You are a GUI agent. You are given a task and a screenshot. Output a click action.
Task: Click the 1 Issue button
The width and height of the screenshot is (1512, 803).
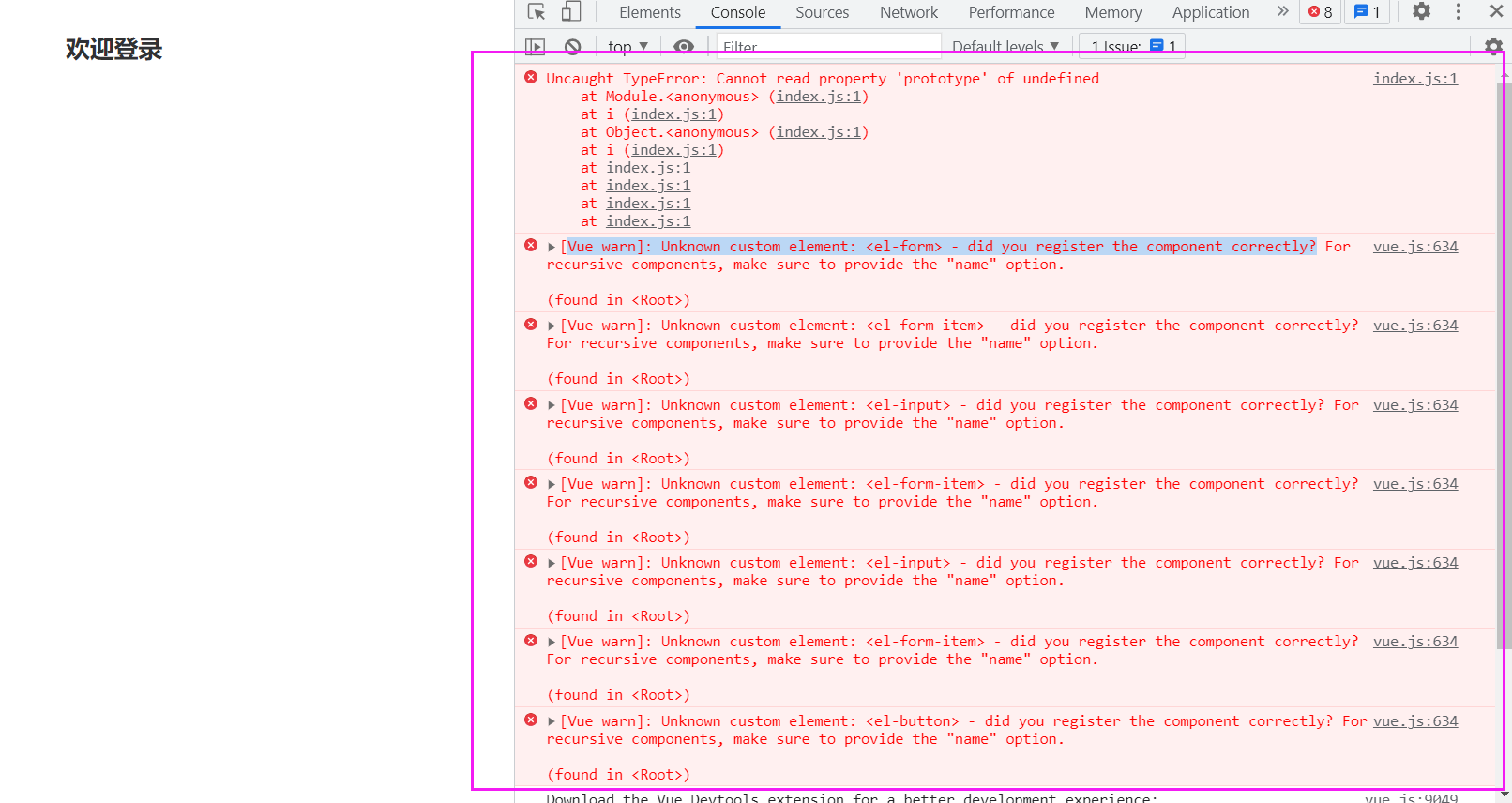pyautogui.click(x=1132, y=46)
